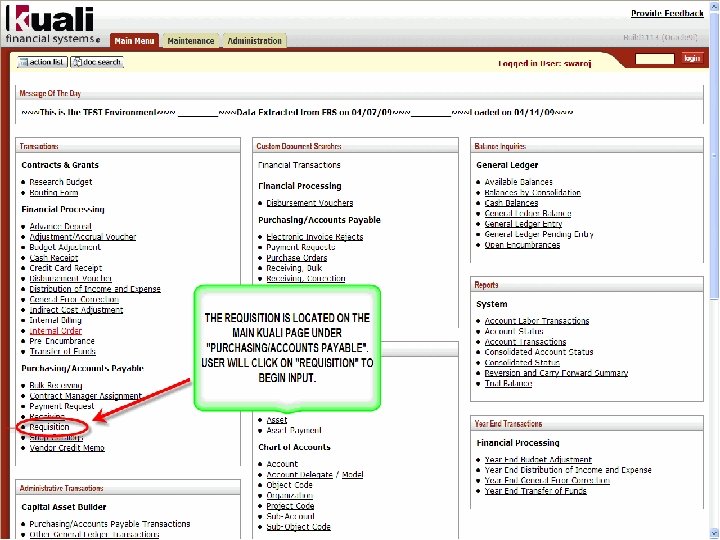Open Available Balances inquiry
Viewport: 720px width, 540px height.
pyautogui.click(x=518, y=182)
